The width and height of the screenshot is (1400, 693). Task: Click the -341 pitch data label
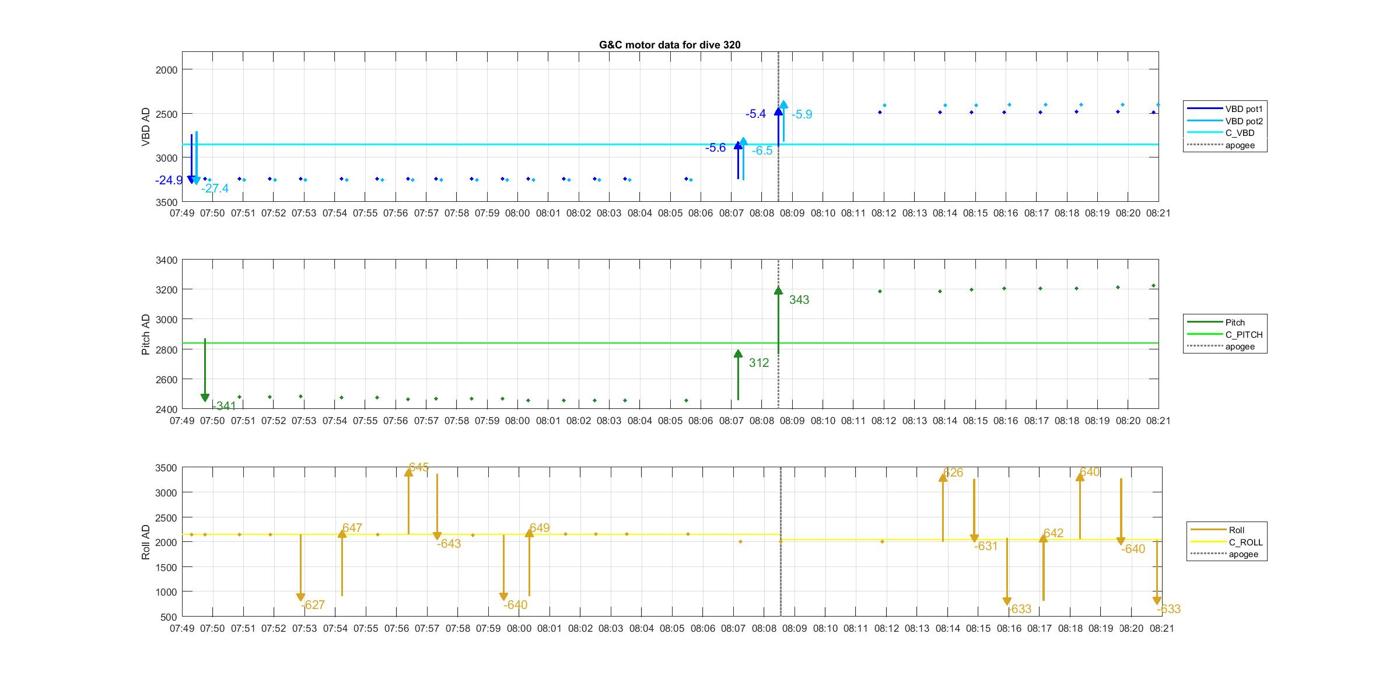coord(224,406)
